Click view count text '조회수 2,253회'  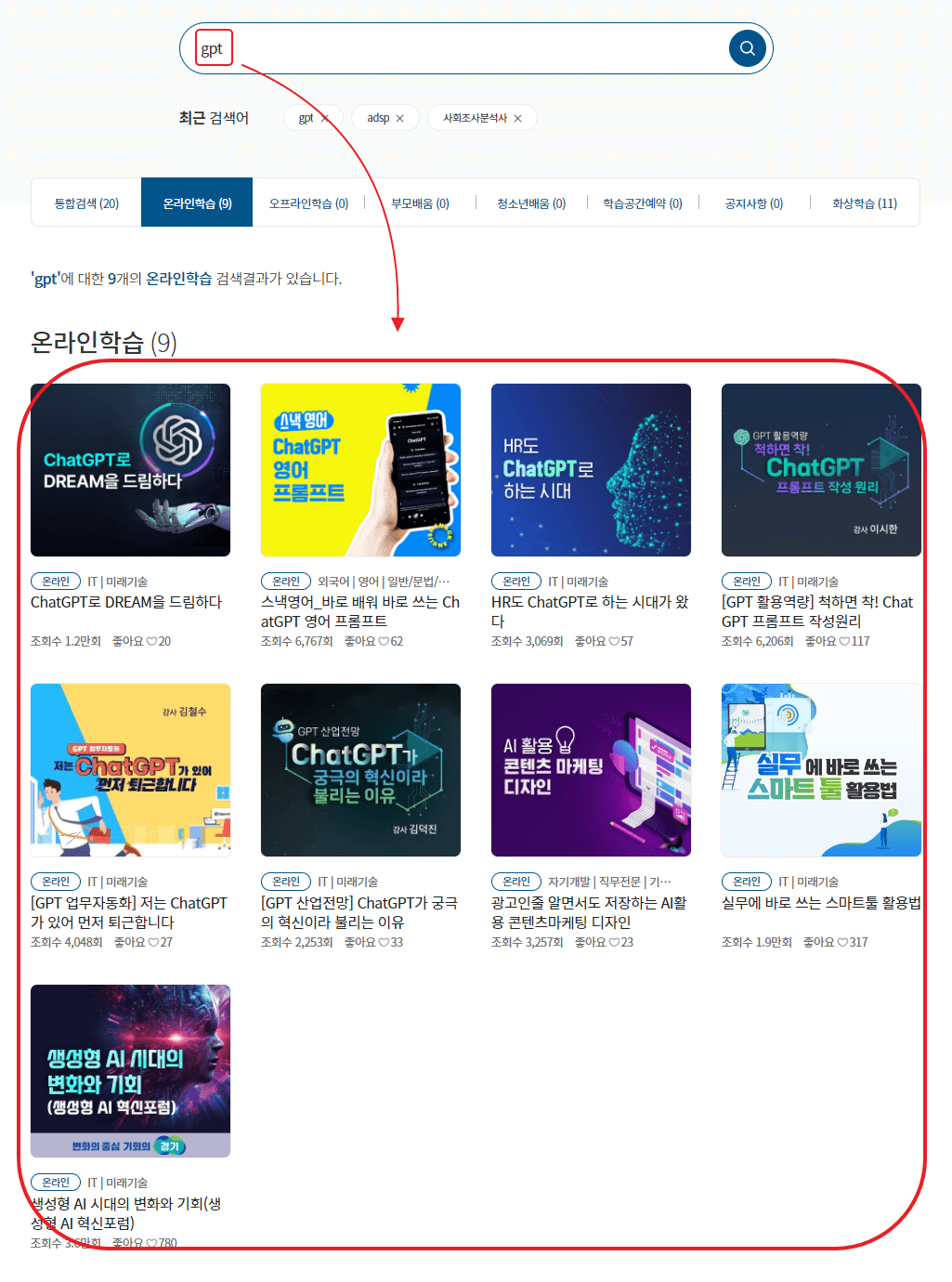[x=297, y=942]
